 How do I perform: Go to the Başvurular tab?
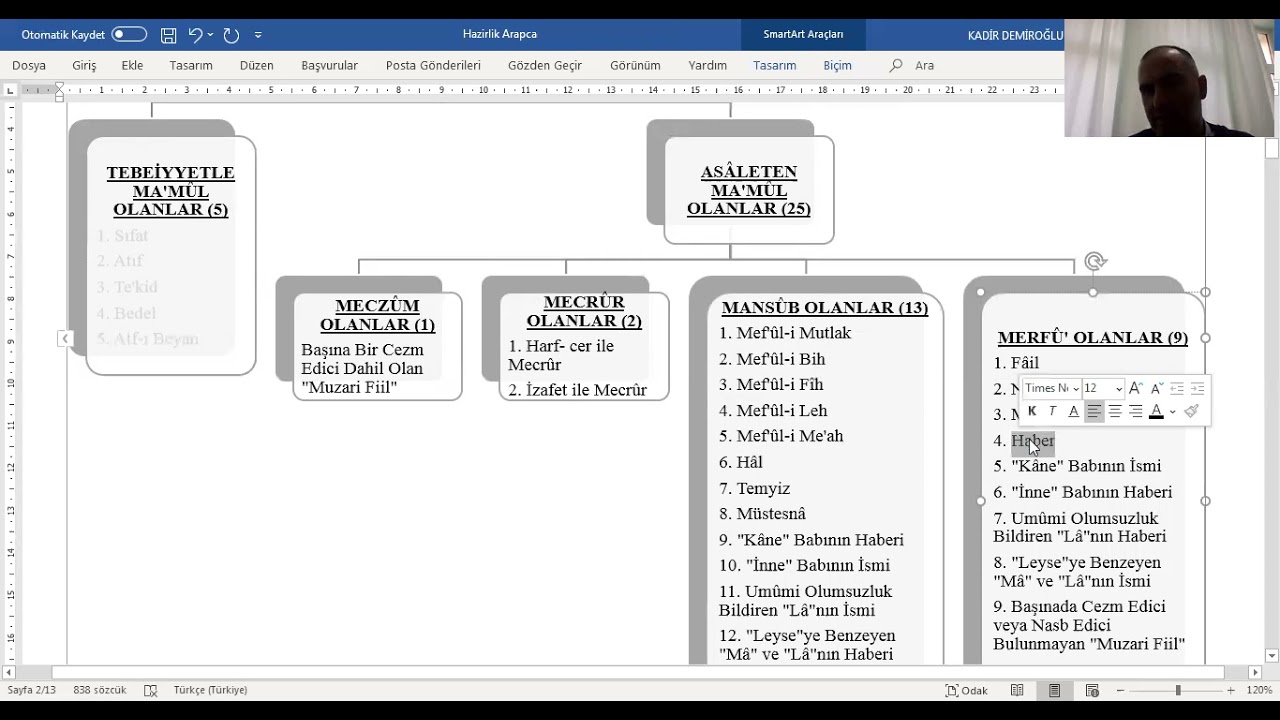click(329, 65)
